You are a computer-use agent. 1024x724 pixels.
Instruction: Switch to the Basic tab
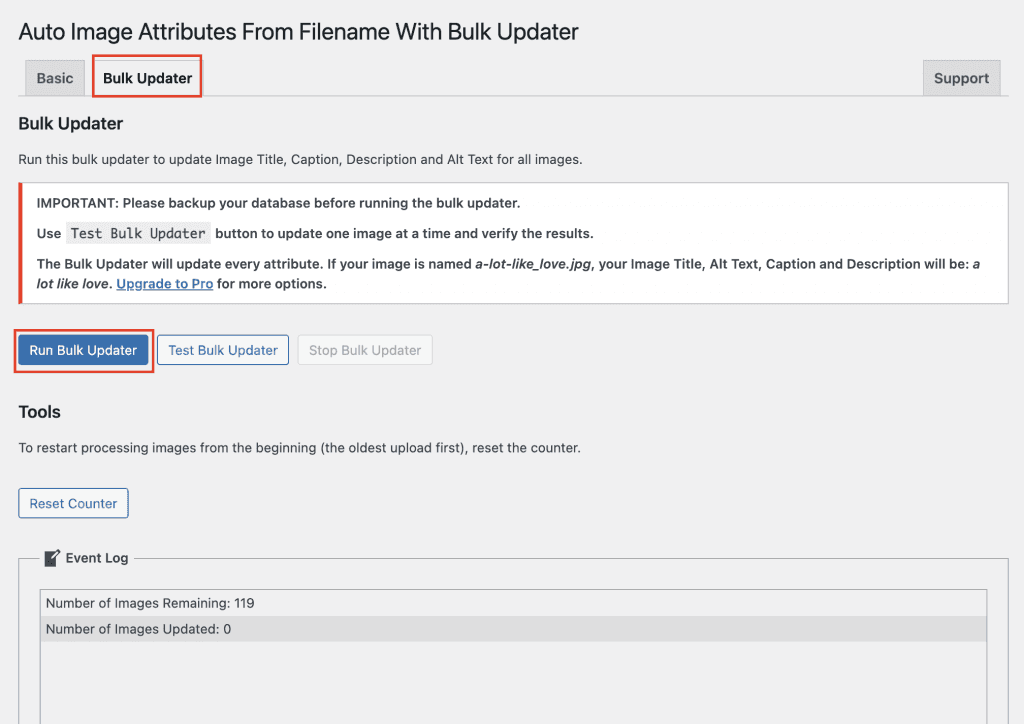click(55, 78)
